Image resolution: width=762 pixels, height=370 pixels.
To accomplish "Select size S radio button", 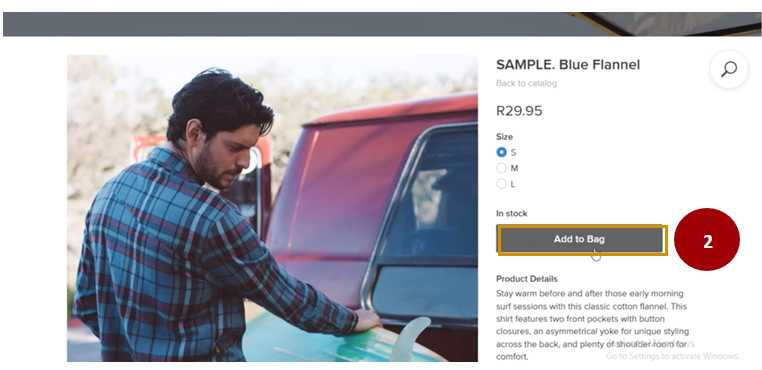I will point(502,152).
